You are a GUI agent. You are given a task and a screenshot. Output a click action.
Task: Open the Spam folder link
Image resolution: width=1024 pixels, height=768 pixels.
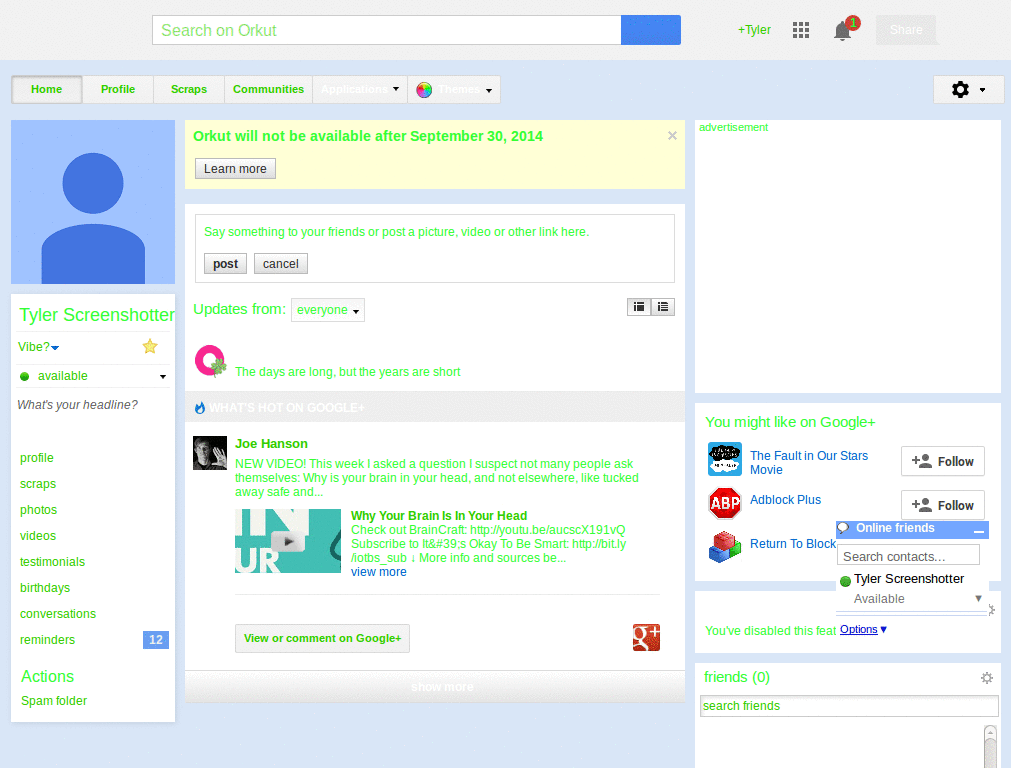point(54,701)
